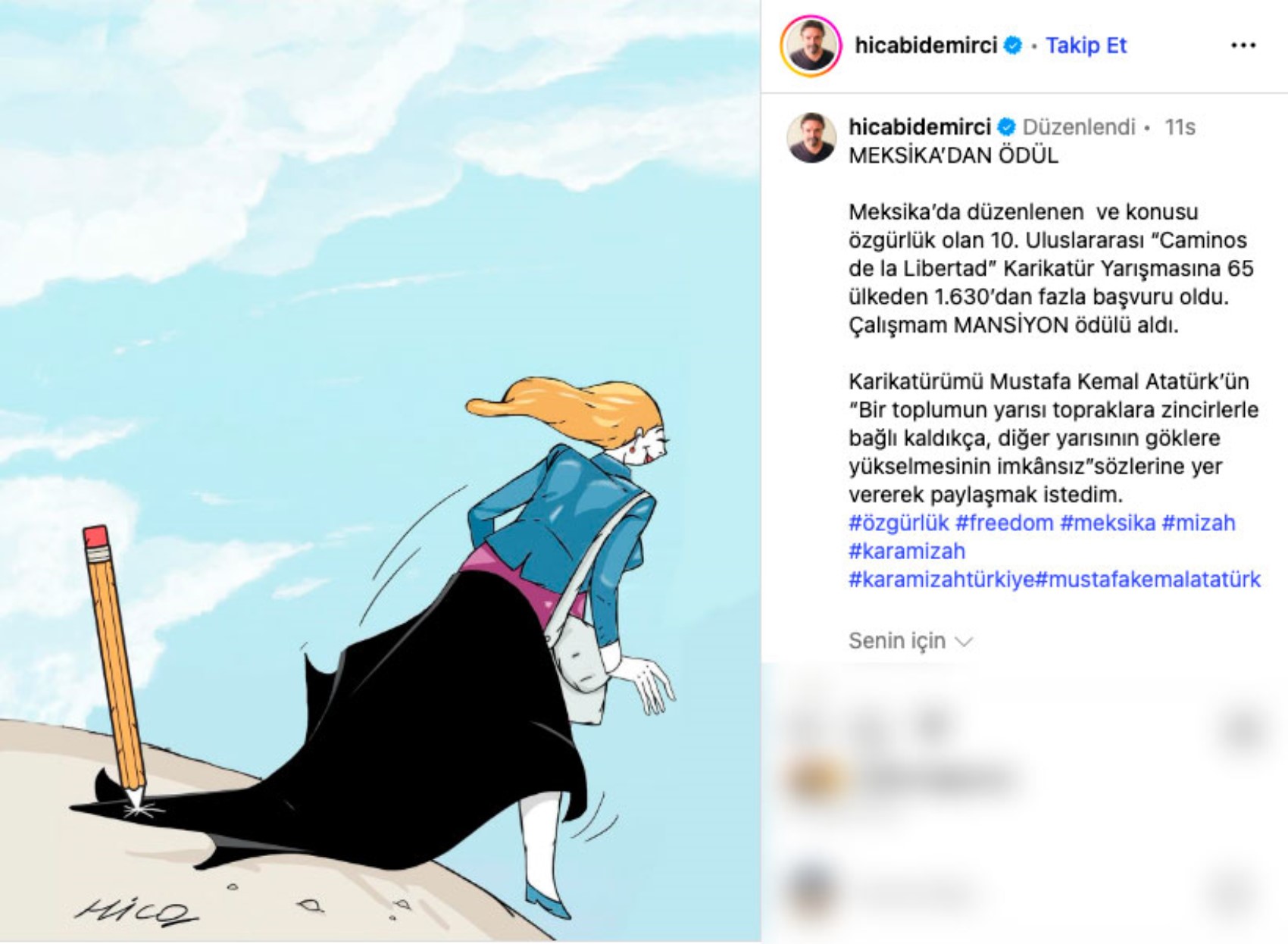Image resolution: width=1288 pixels, height=944 pixels.
Task: Click hicabidemirci profile picture in the header
Action: tap(811, 45)
